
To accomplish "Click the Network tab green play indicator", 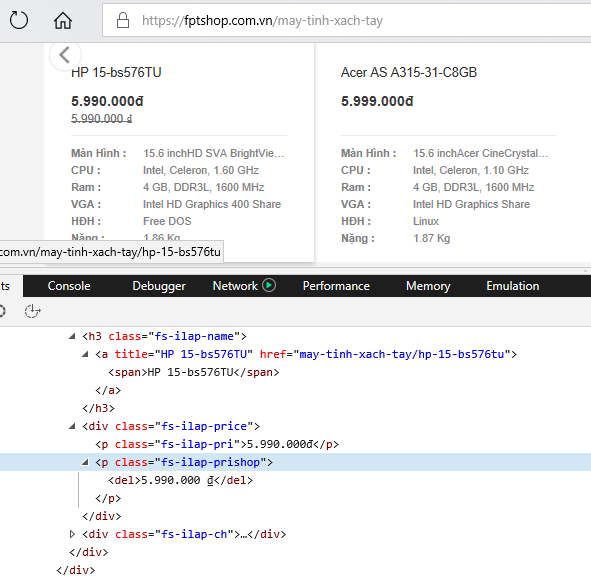I will tap(269, 285).
